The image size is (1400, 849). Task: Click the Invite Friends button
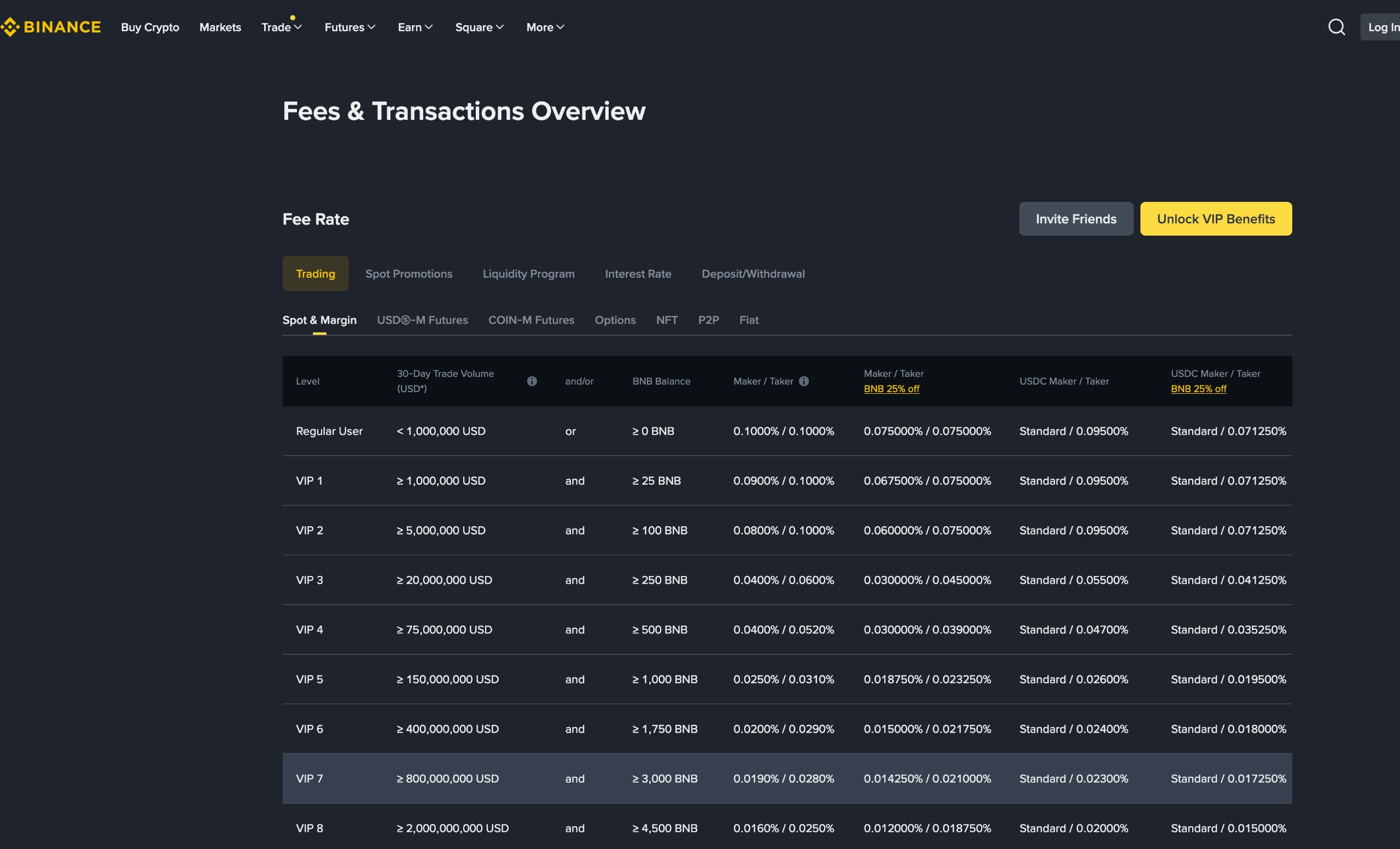[1076, 219]
